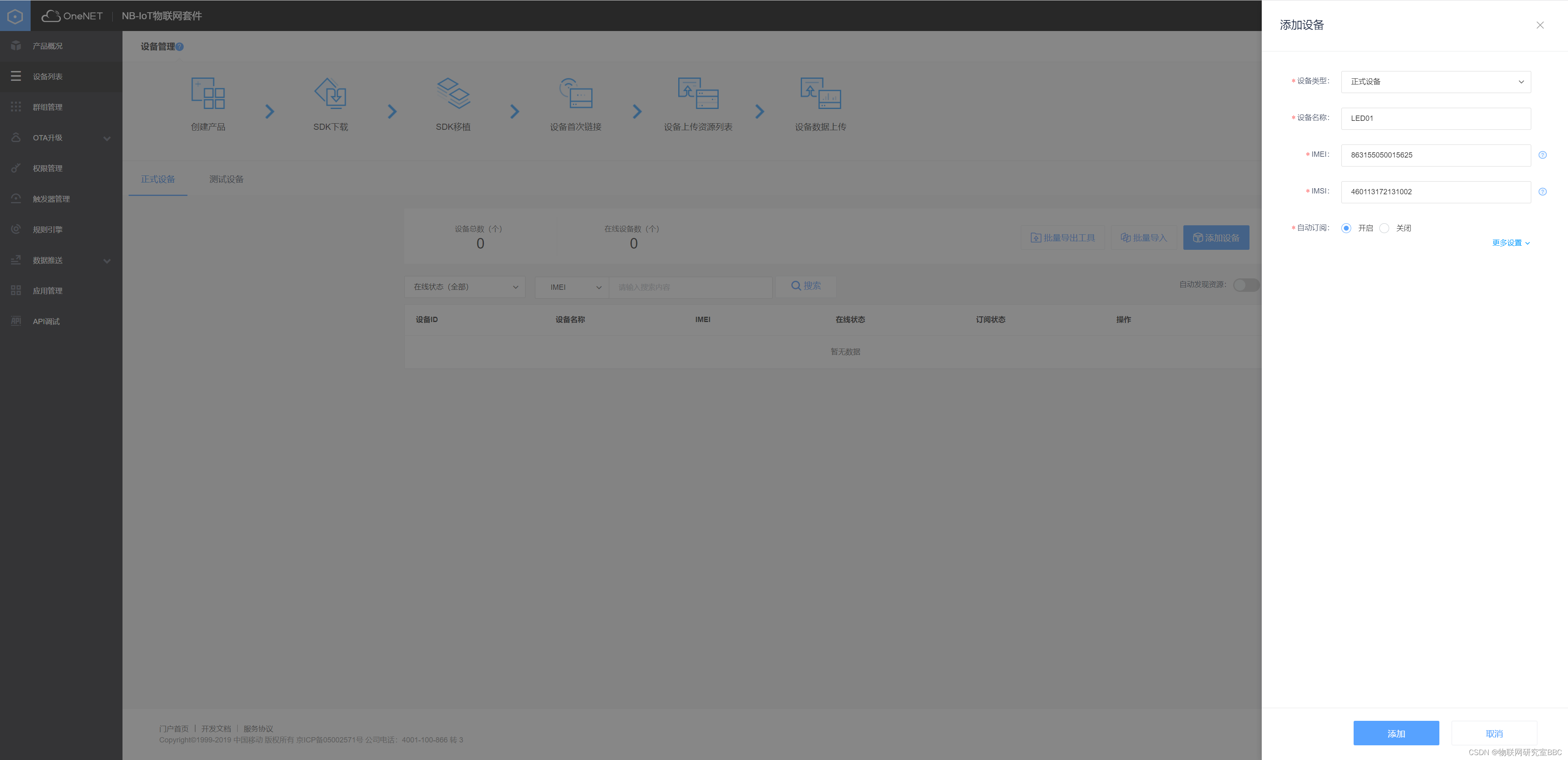Click the help icon beside 设备管理
Viewport: 1568px width, 760px height.
(180, 47)
